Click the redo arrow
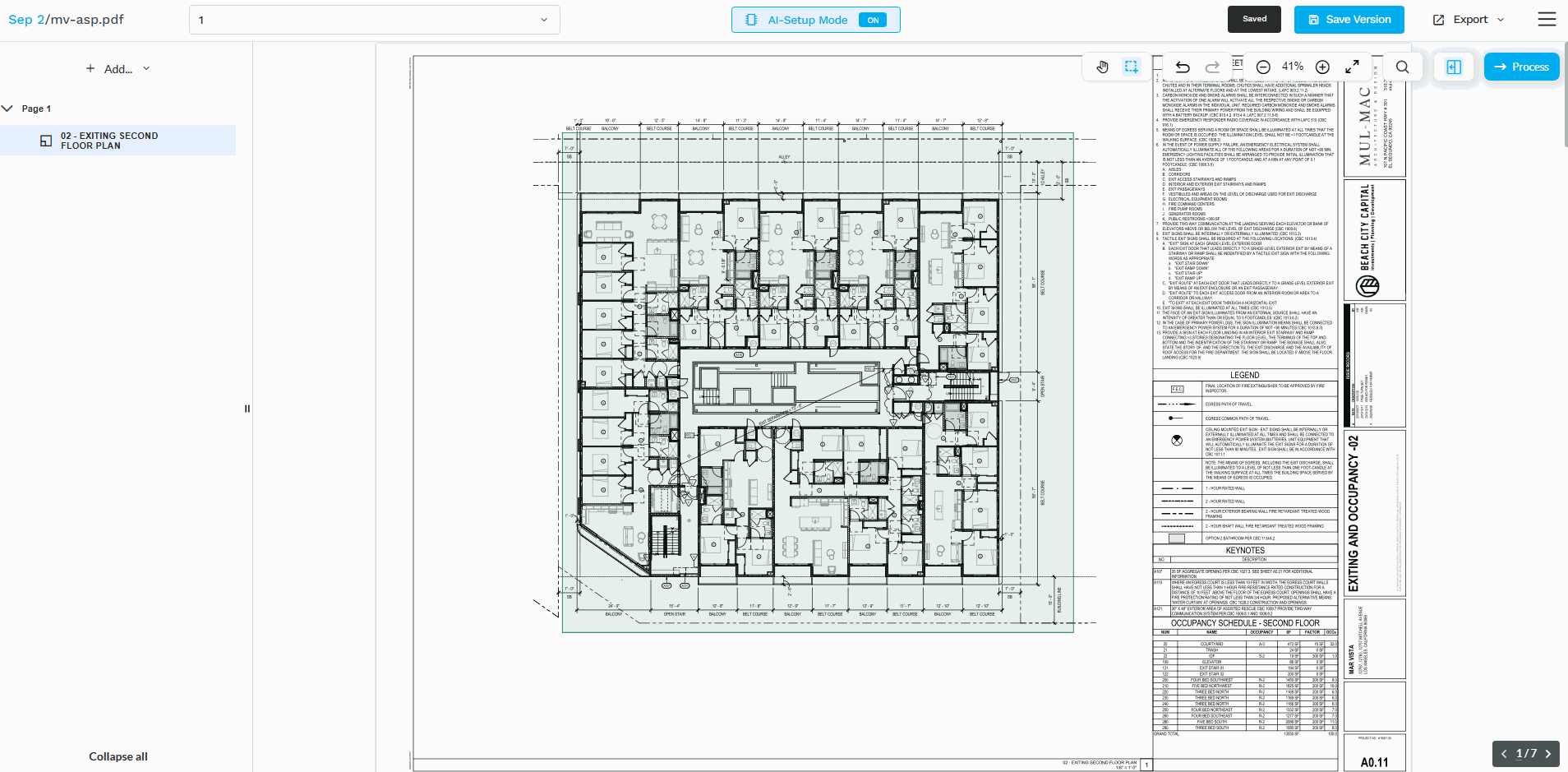This screenshot has width=1568, height=772. pos(1212,67)
